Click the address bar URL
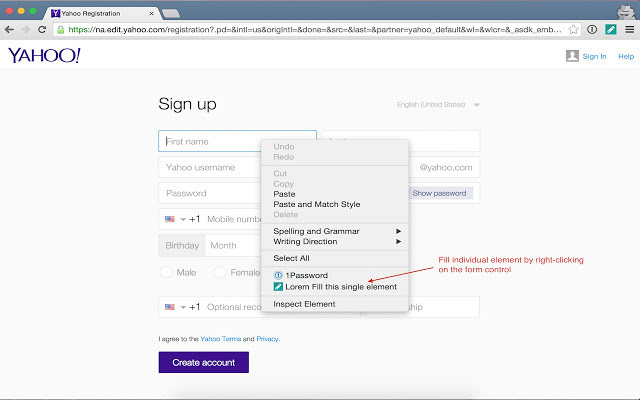 tap(314, 29)
